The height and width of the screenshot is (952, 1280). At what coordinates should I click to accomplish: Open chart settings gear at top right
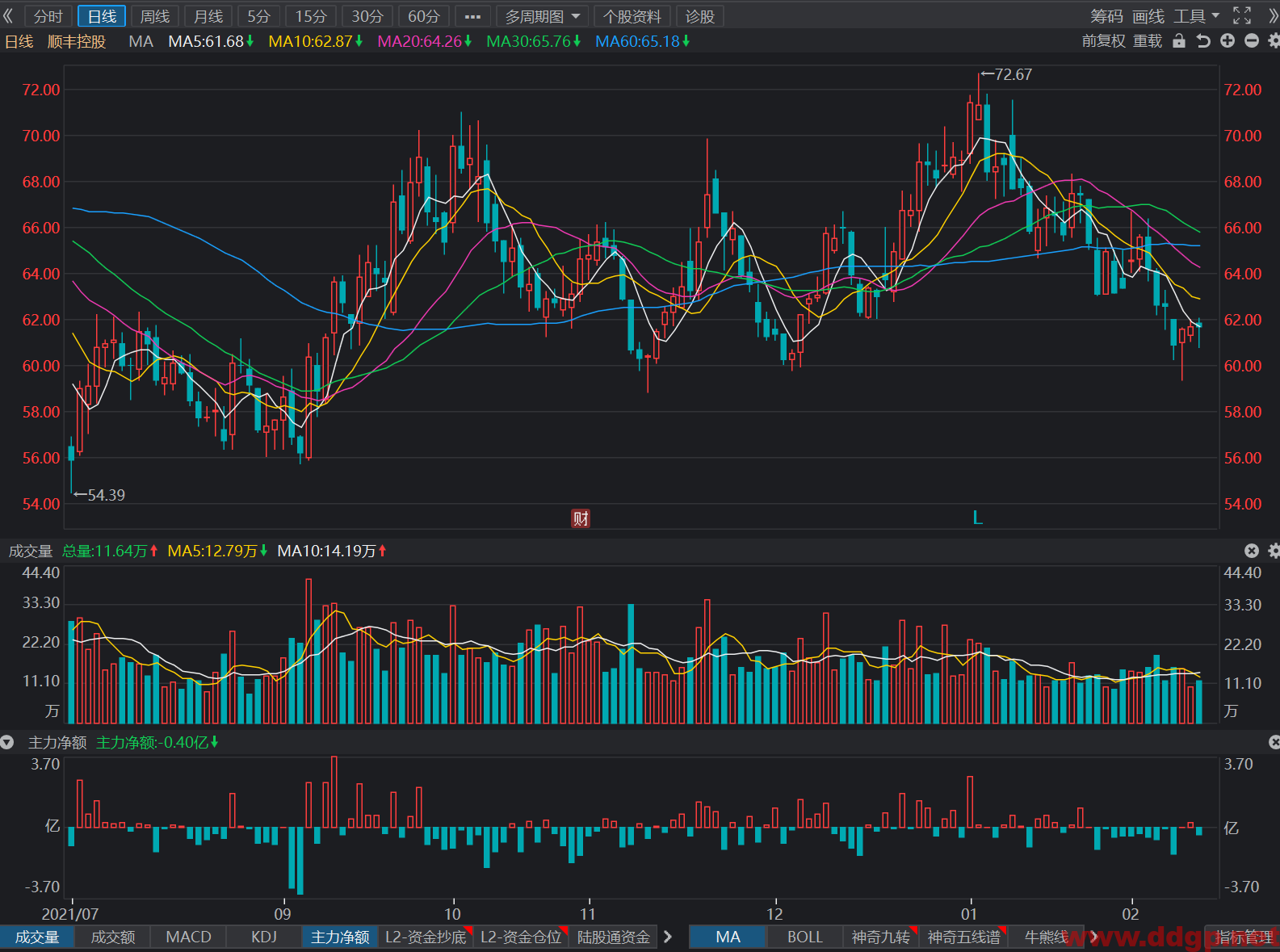(x=1274, y=41)
